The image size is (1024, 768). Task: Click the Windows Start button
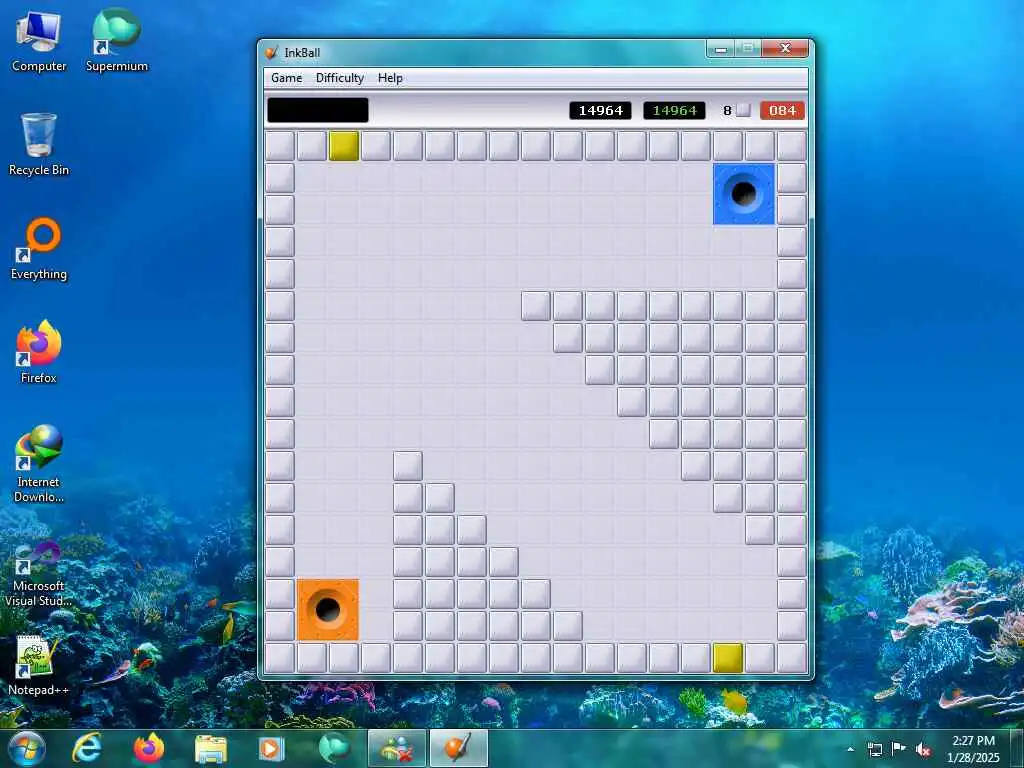click(26, 748)
